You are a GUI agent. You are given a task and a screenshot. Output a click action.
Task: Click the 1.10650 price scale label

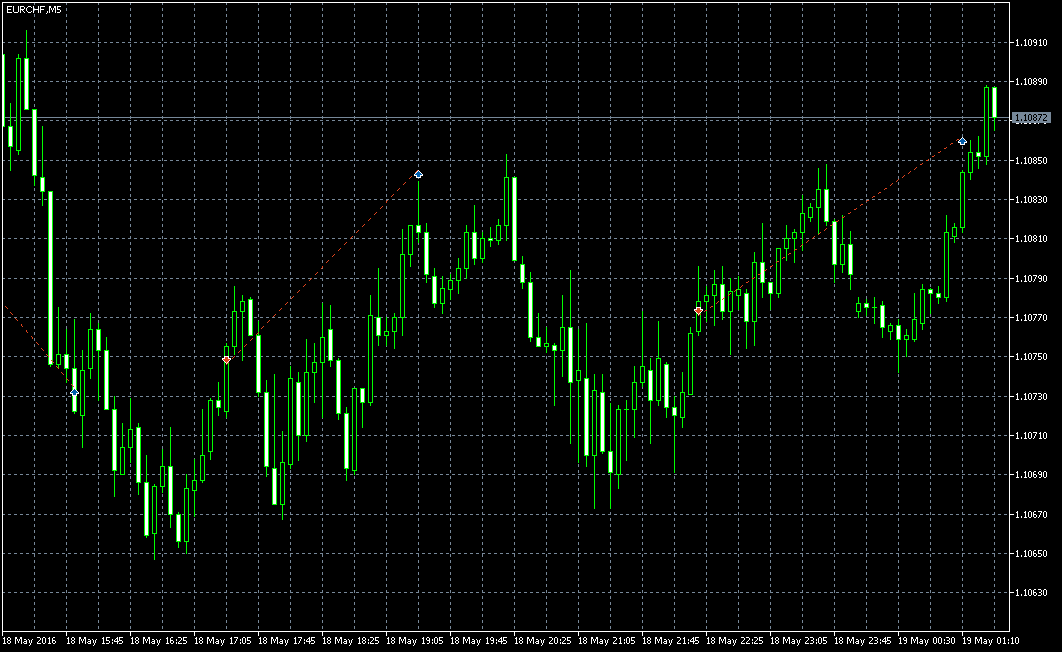(x=1031, y=554)
